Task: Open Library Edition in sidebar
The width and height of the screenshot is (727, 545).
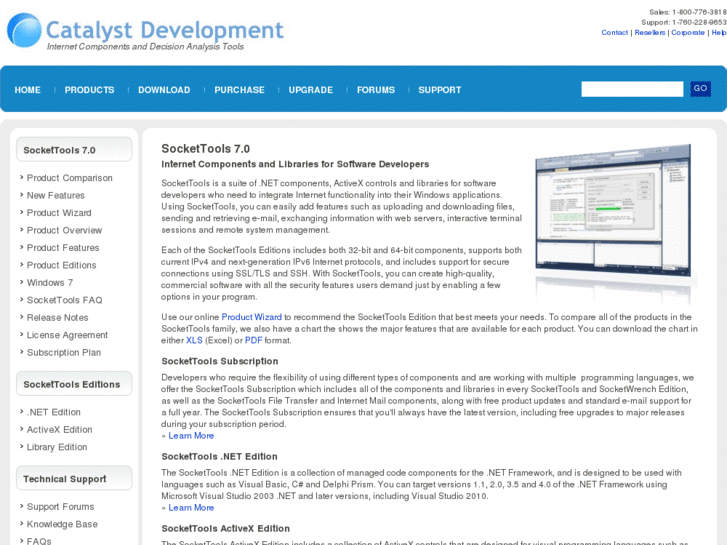Action: tap(57, 447)
